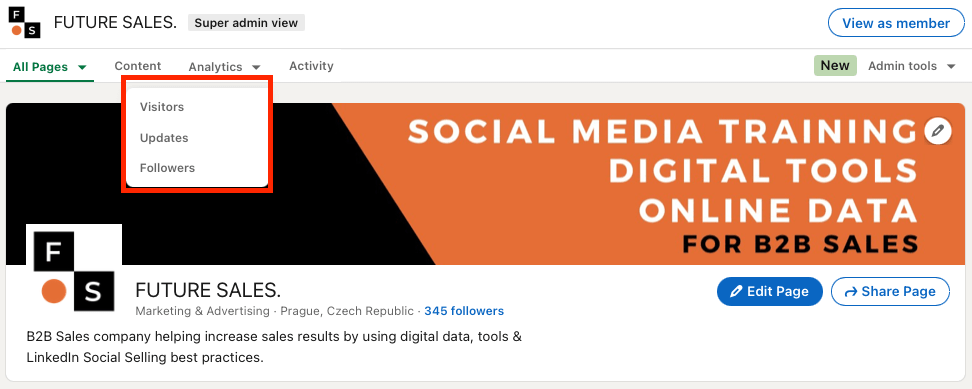This screenshot has width=972, height=389.
Task: Select Followers from Analytics menu
Action: (x=167, y=168)
